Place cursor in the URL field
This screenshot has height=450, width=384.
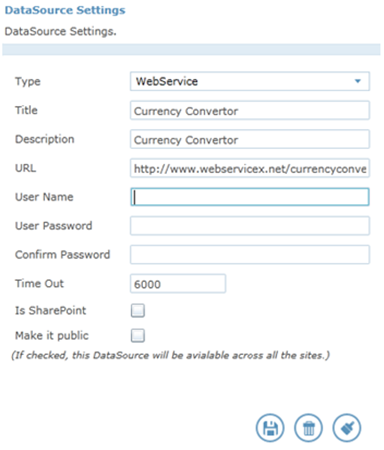250,168
